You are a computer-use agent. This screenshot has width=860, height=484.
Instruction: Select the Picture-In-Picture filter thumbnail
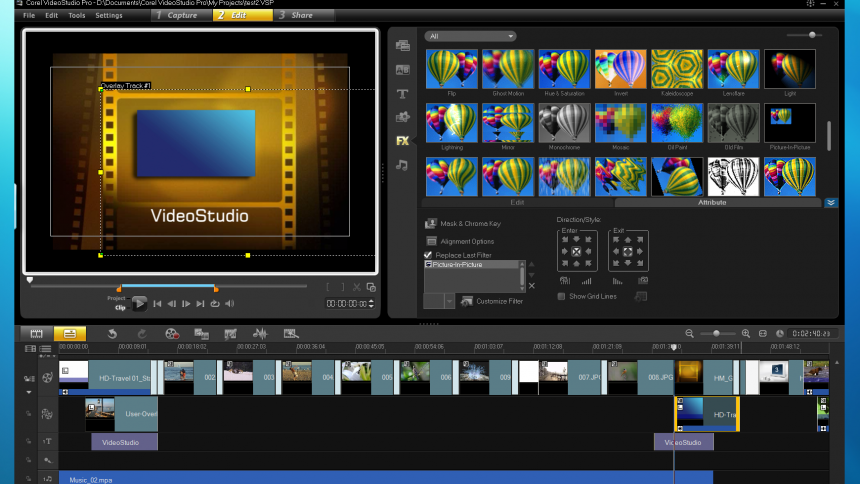[x=790, y=122]
